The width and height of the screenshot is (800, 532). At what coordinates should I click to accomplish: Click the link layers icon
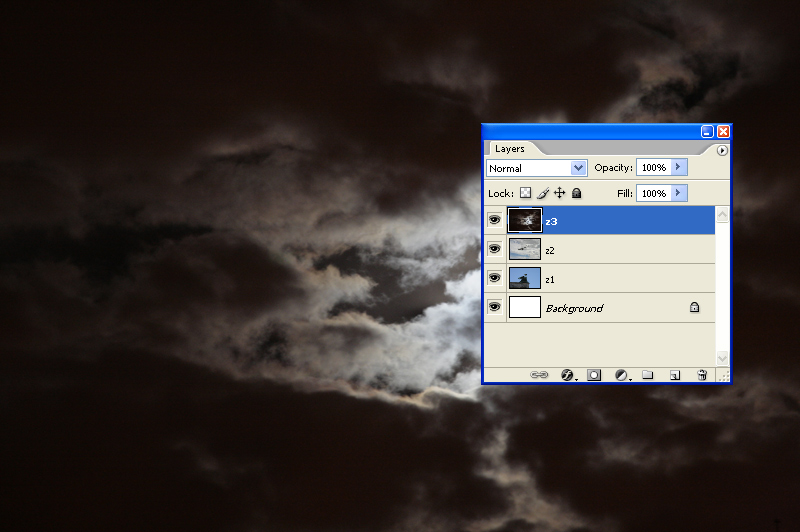tap(539, 375)
